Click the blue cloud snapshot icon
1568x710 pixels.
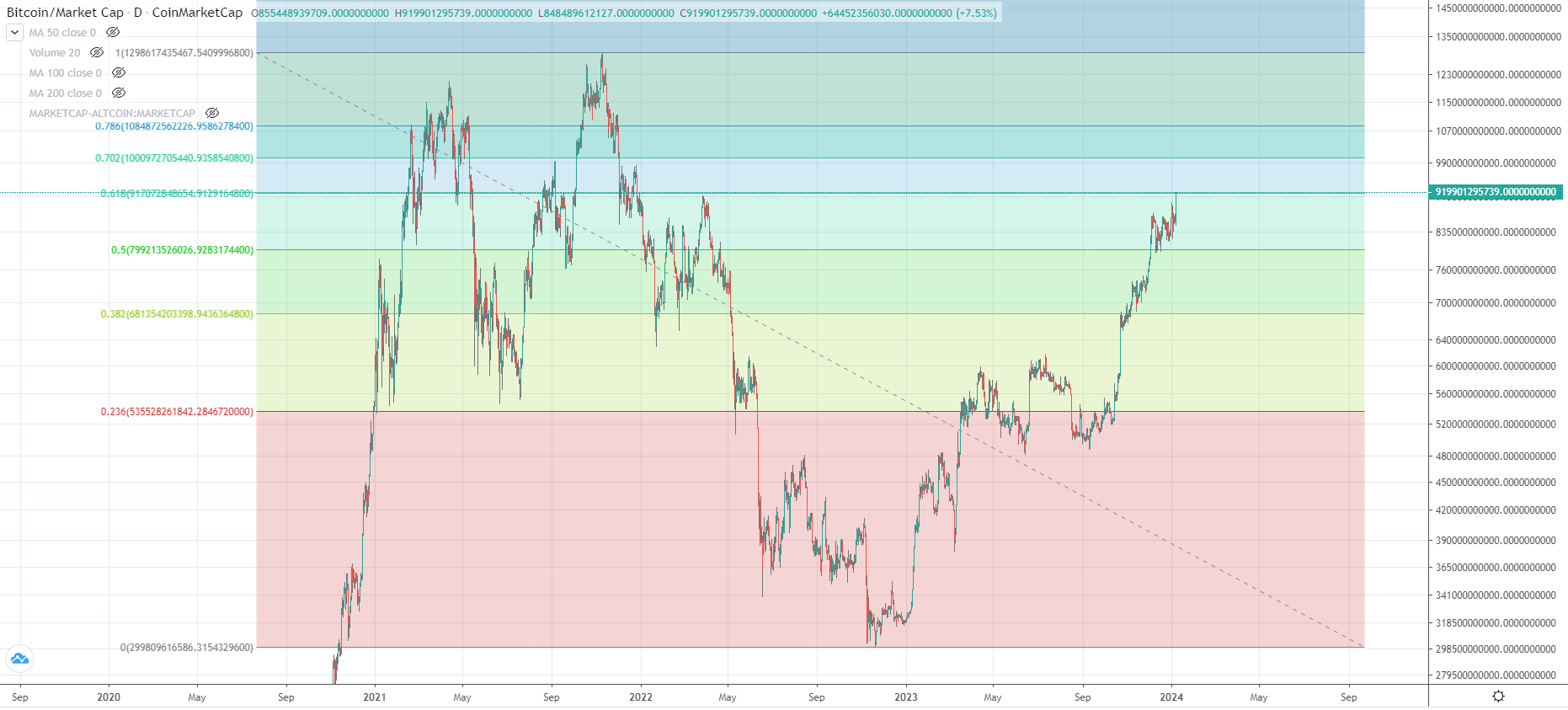(19, 659)
